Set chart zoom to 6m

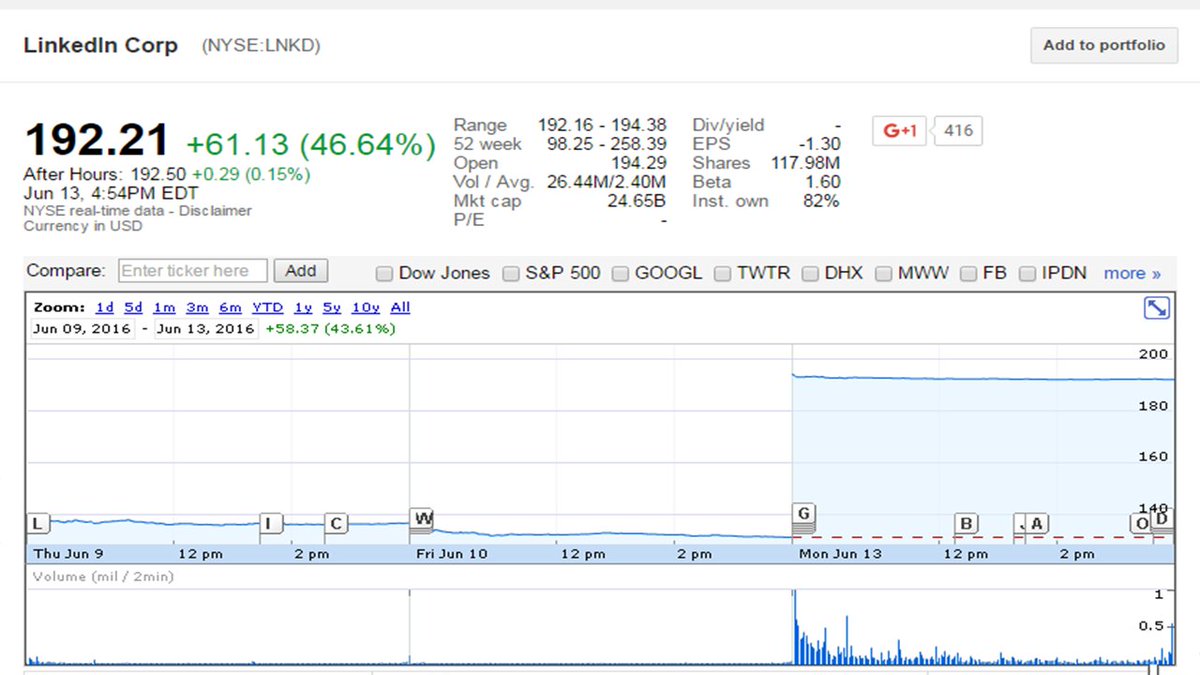pos(230,308)
